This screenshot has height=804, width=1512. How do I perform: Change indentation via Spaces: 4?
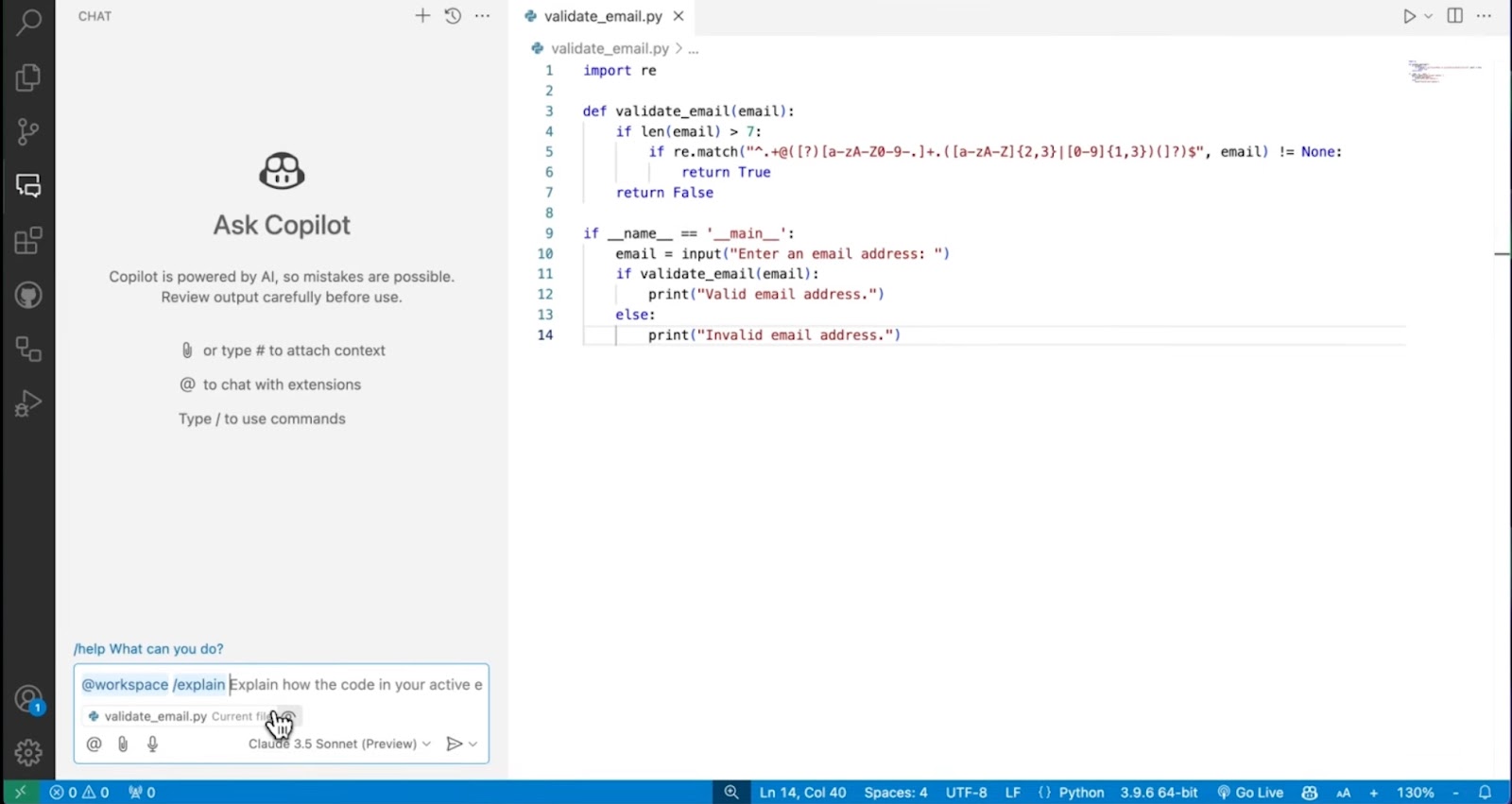(895, 793)
